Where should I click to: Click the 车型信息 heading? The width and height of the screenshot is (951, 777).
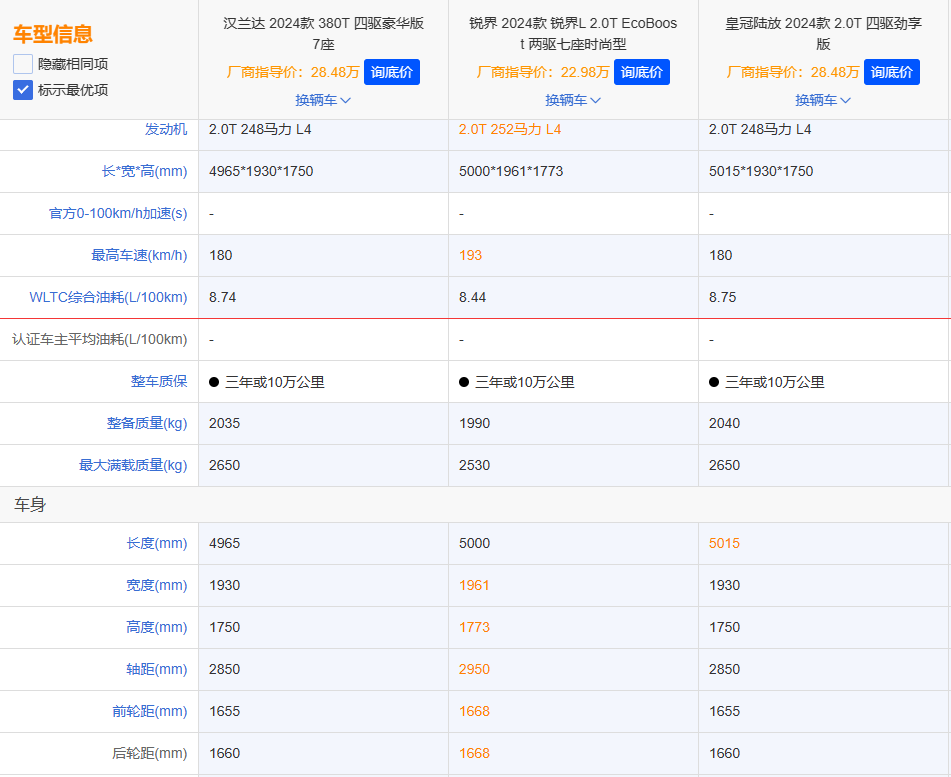tap(53, 34)
